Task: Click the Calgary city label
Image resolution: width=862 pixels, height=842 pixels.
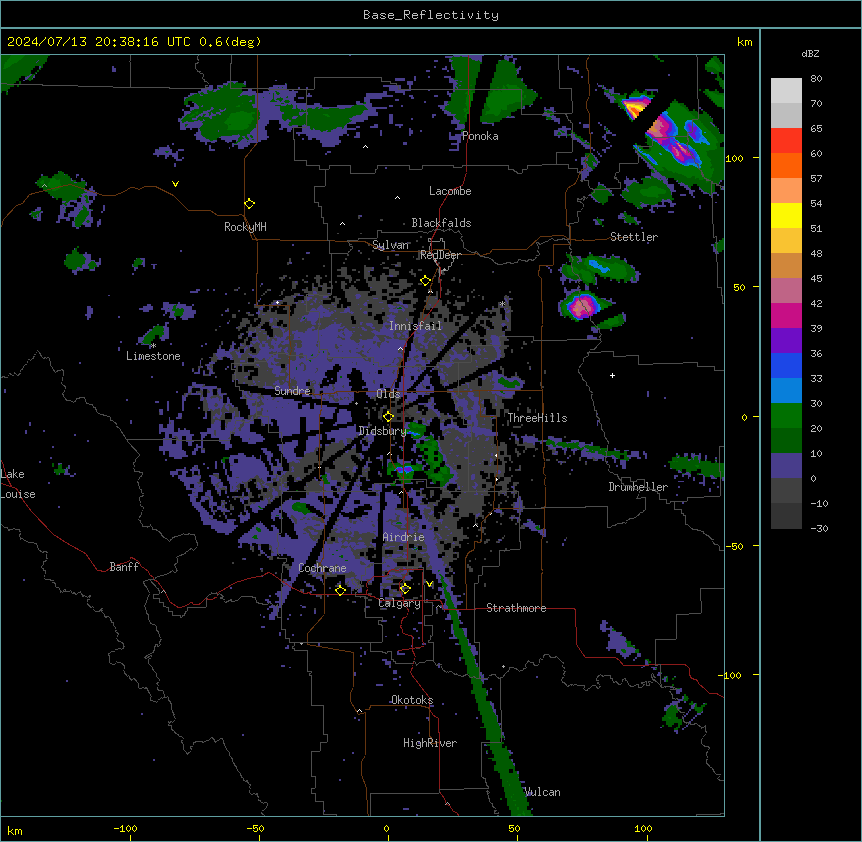Action: click(x=399, y=603)
